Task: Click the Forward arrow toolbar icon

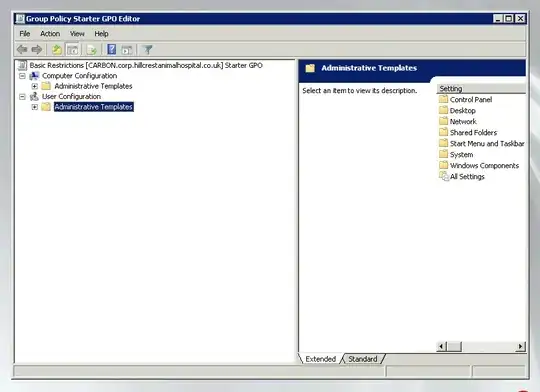Action: [37, 50]
